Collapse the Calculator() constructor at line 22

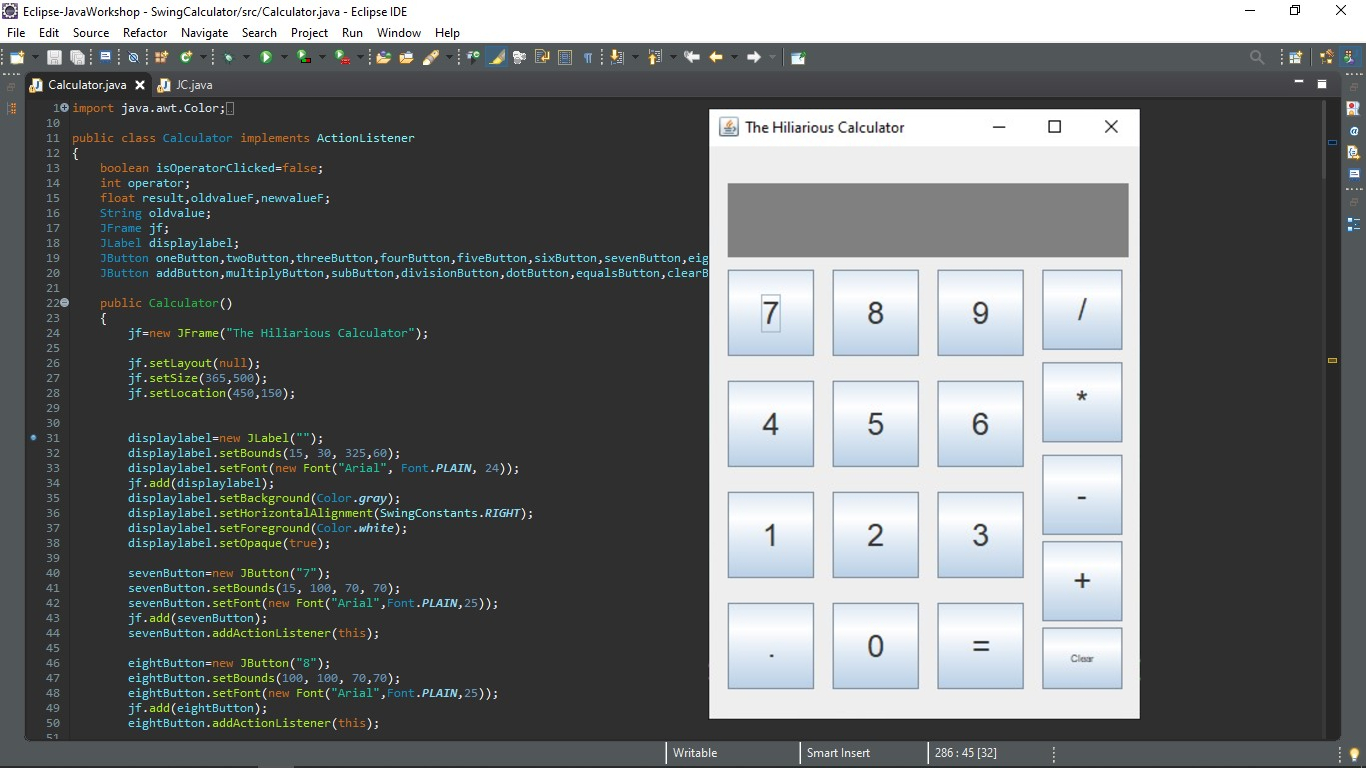pos(64,302)
